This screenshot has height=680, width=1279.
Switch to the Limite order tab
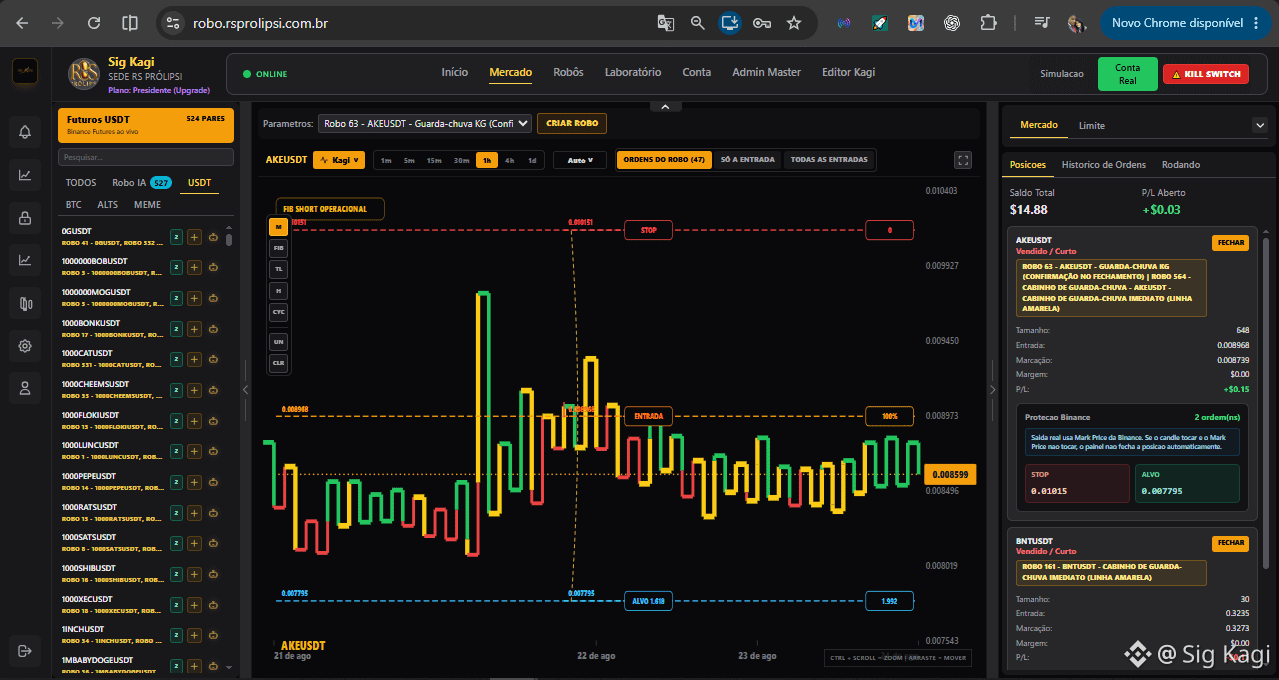pyautogui.click(x=1091, y=125)
